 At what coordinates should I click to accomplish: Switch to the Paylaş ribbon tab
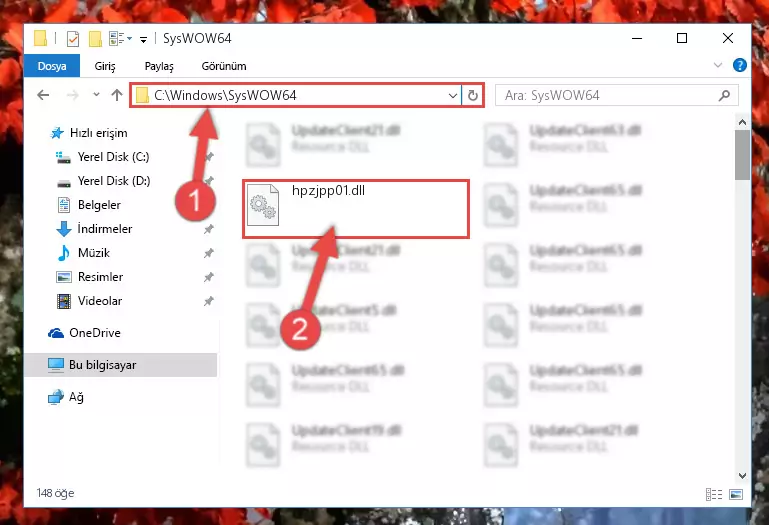click(x=159, y=66)
